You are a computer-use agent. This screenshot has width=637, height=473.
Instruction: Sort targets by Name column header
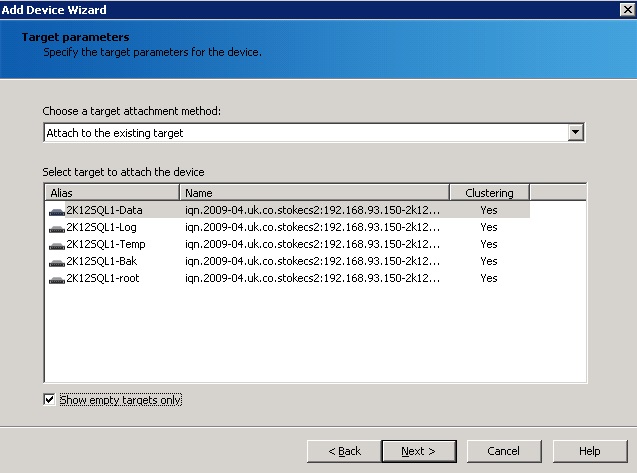314,193
